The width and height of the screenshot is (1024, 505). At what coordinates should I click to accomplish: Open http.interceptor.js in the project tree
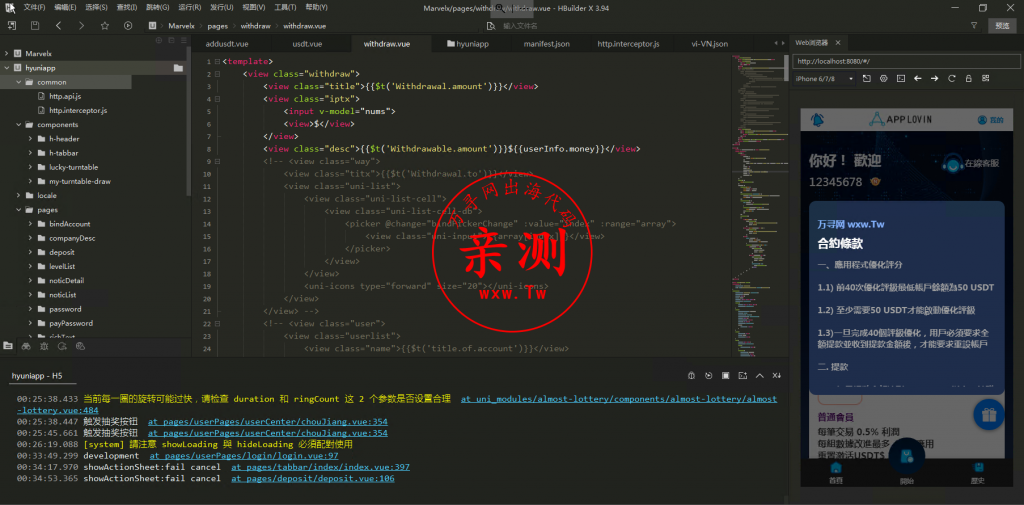click(78, 110)
